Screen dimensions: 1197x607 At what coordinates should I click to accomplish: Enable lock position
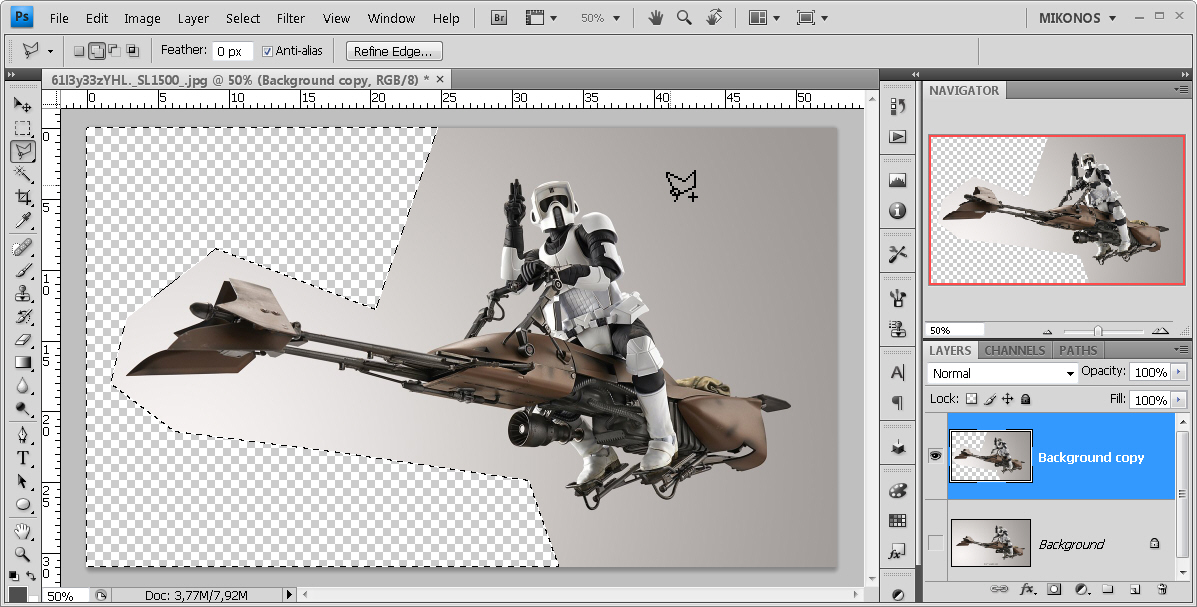click(x=1008, y=399)
